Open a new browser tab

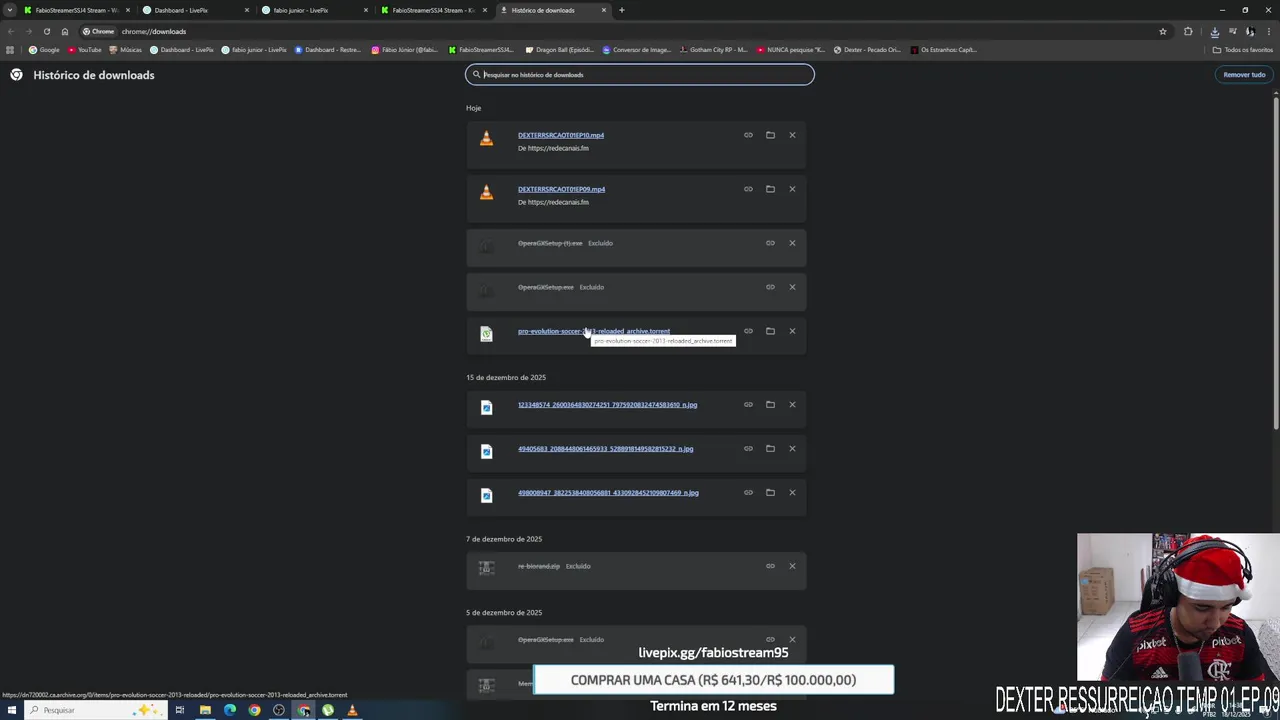point(622,10)
